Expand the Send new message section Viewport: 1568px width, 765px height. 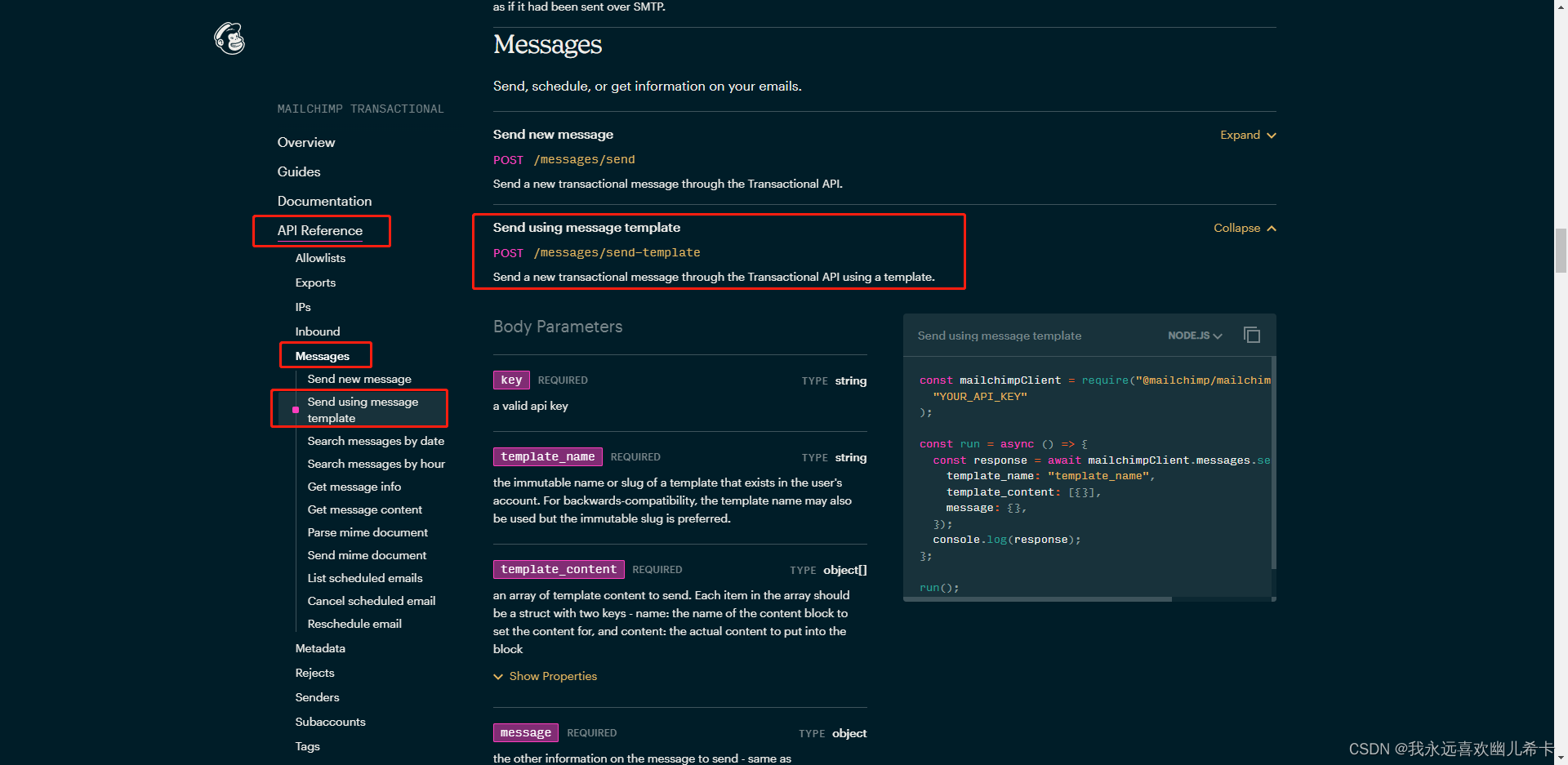point(1246,135)
